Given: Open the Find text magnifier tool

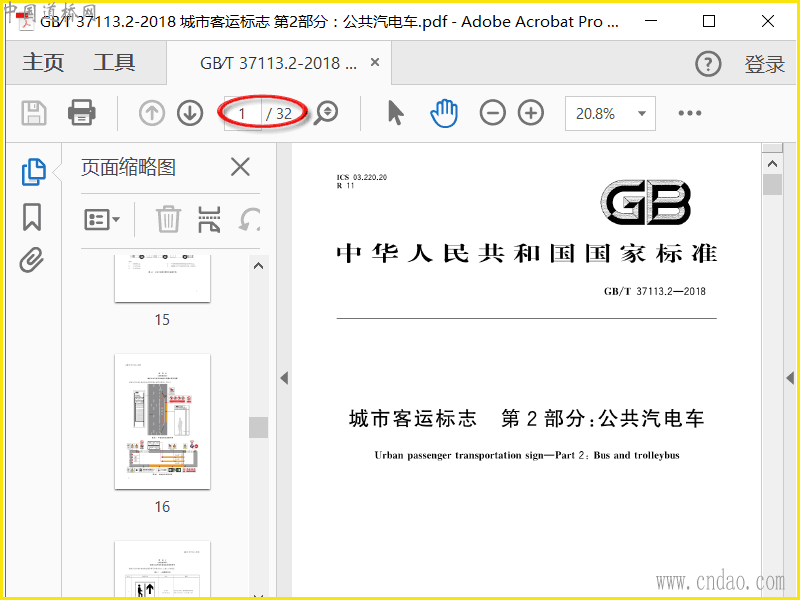Looking at the screenshot, I should pyautogui.click(x=326, y=113).
